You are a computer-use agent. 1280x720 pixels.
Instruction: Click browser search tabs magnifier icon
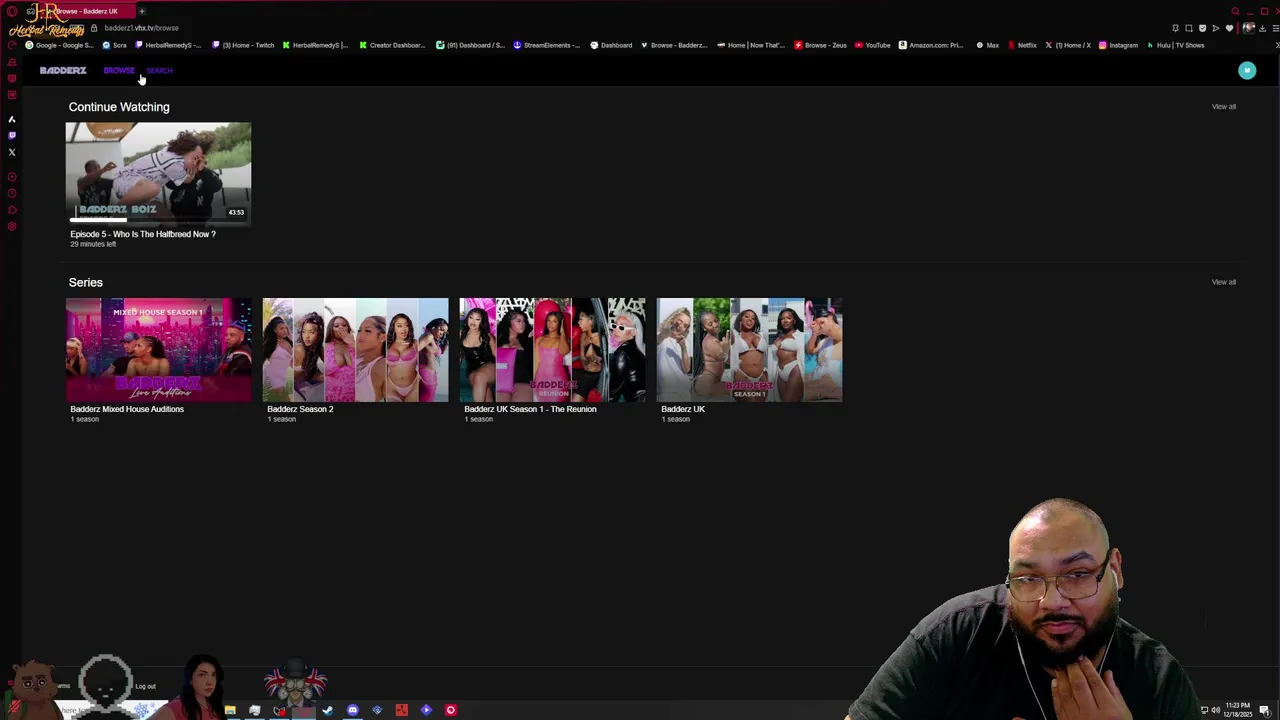[1236, 11]
